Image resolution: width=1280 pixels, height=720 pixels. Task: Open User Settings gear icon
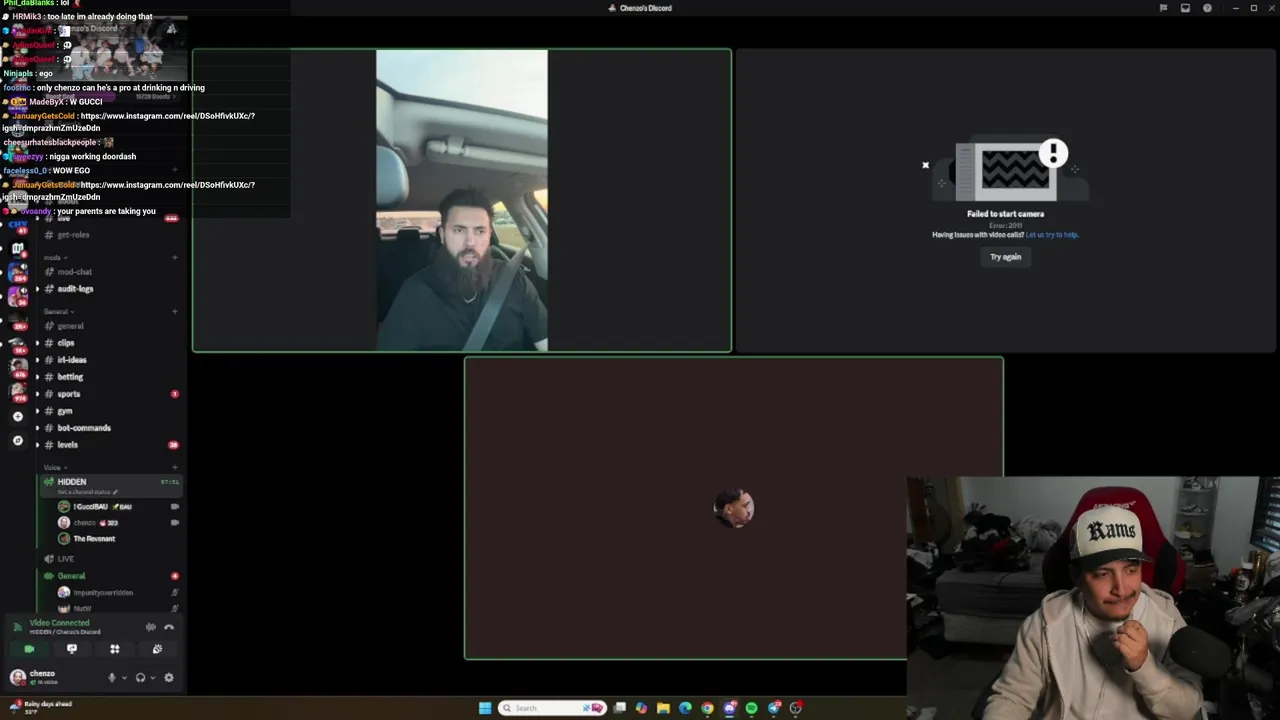tap(168, 677)
